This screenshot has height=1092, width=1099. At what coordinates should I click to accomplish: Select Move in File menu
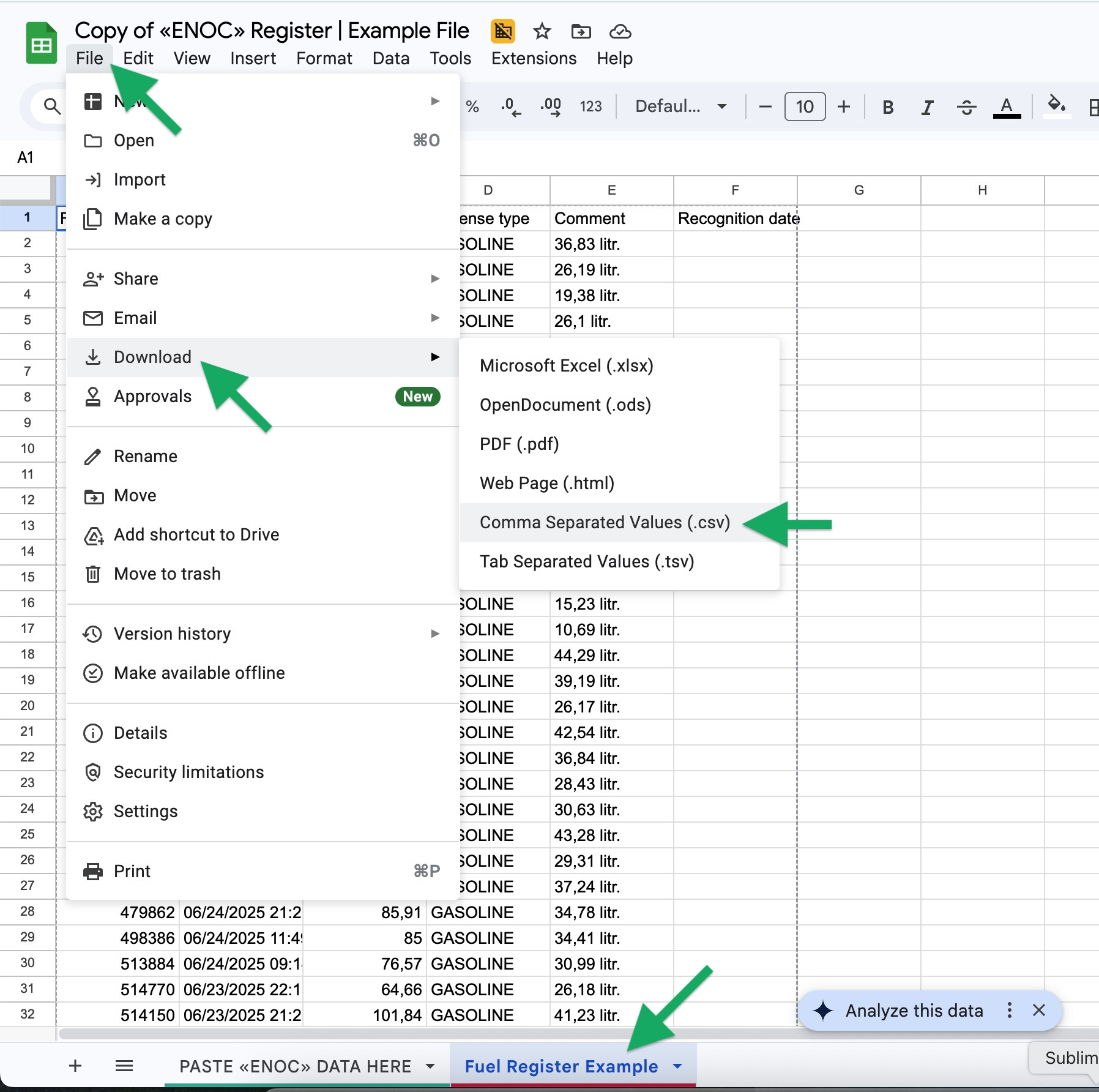pyautogui.click(x=263, y=495)
